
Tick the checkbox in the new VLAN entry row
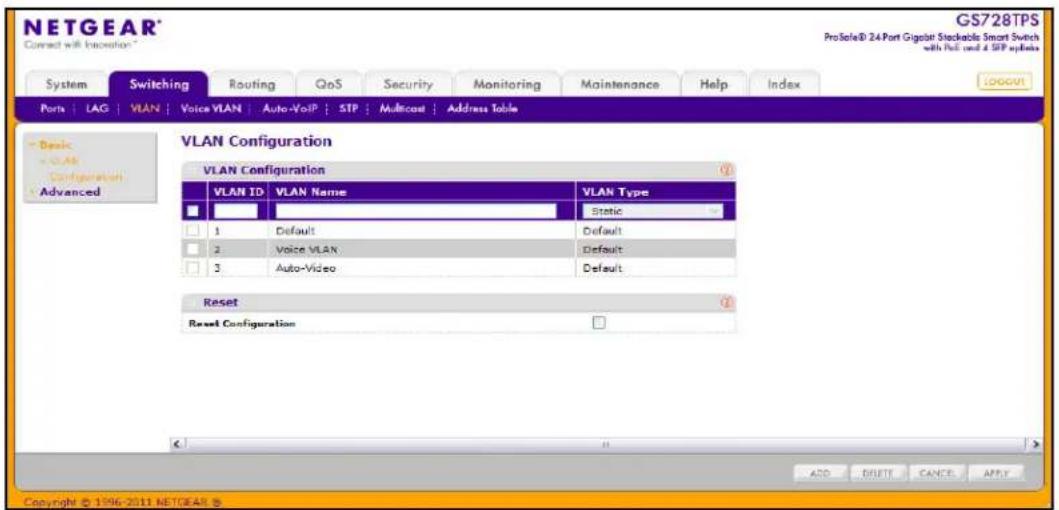point(193,211)
